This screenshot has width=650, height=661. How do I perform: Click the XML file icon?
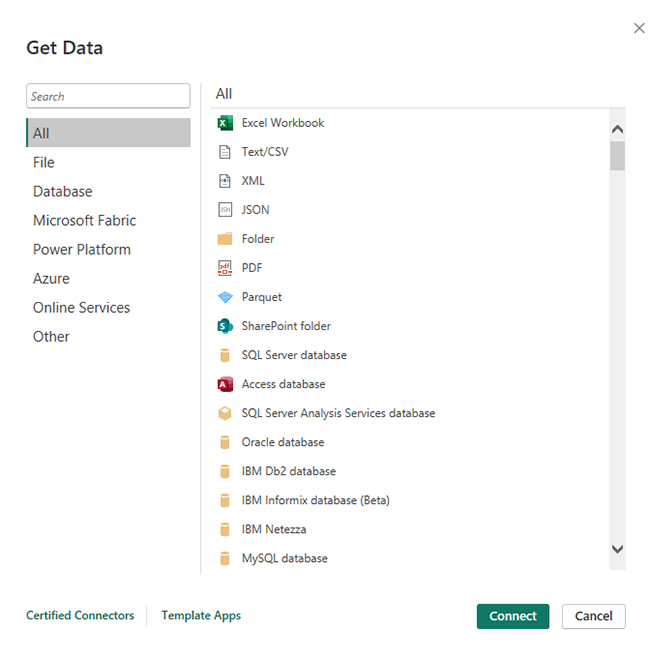pos(225,181)
